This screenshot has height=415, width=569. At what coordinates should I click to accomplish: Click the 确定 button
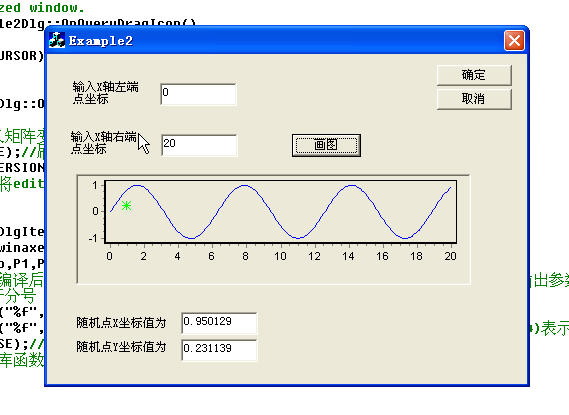(x=474, y=75)
